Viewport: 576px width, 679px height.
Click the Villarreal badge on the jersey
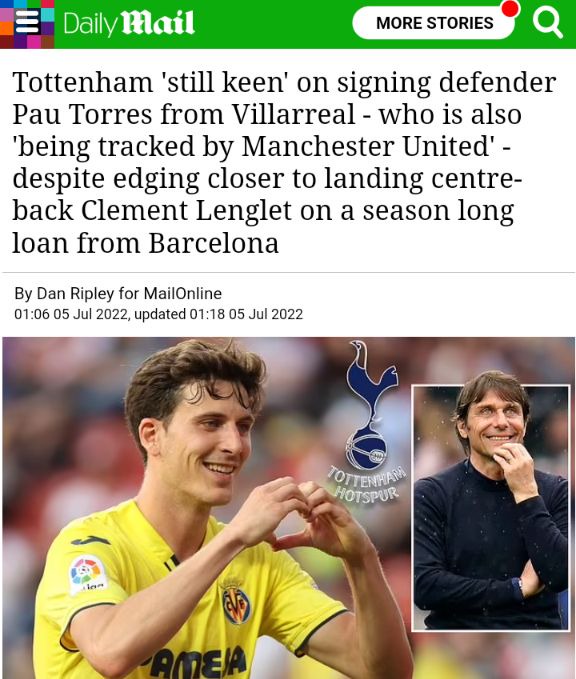pyautogui.click(x=236, y=602)
